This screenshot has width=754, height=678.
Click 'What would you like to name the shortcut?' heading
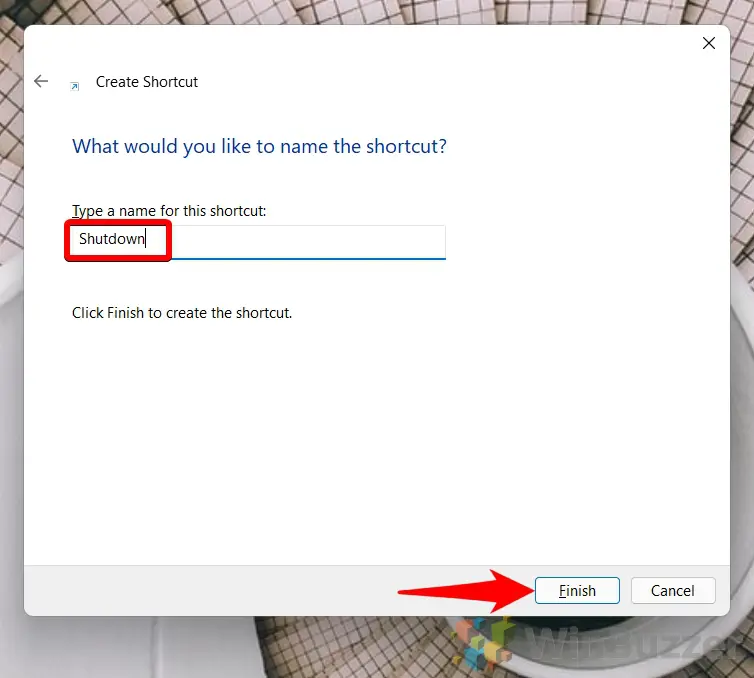click(x=259, y=146)
